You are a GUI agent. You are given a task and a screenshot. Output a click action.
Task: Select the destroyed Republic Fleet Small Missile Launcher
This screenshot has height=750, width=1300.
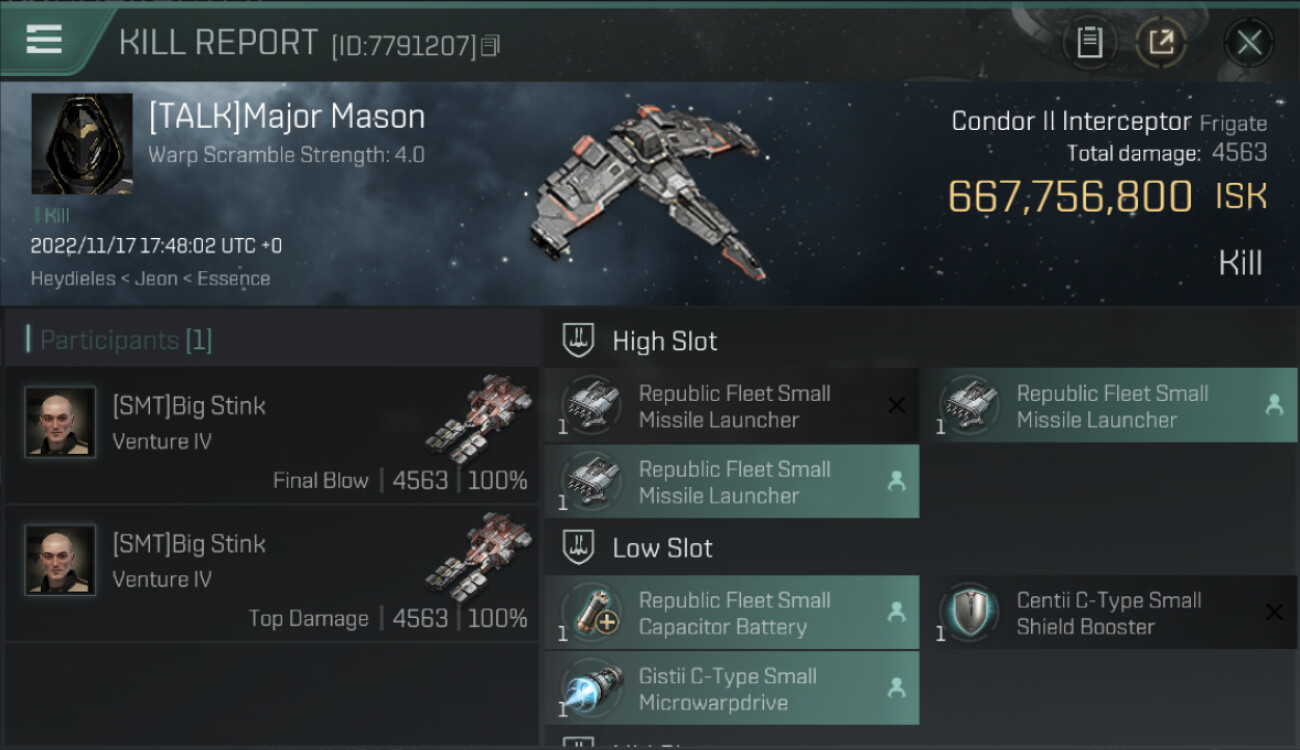tap(732, 406)
